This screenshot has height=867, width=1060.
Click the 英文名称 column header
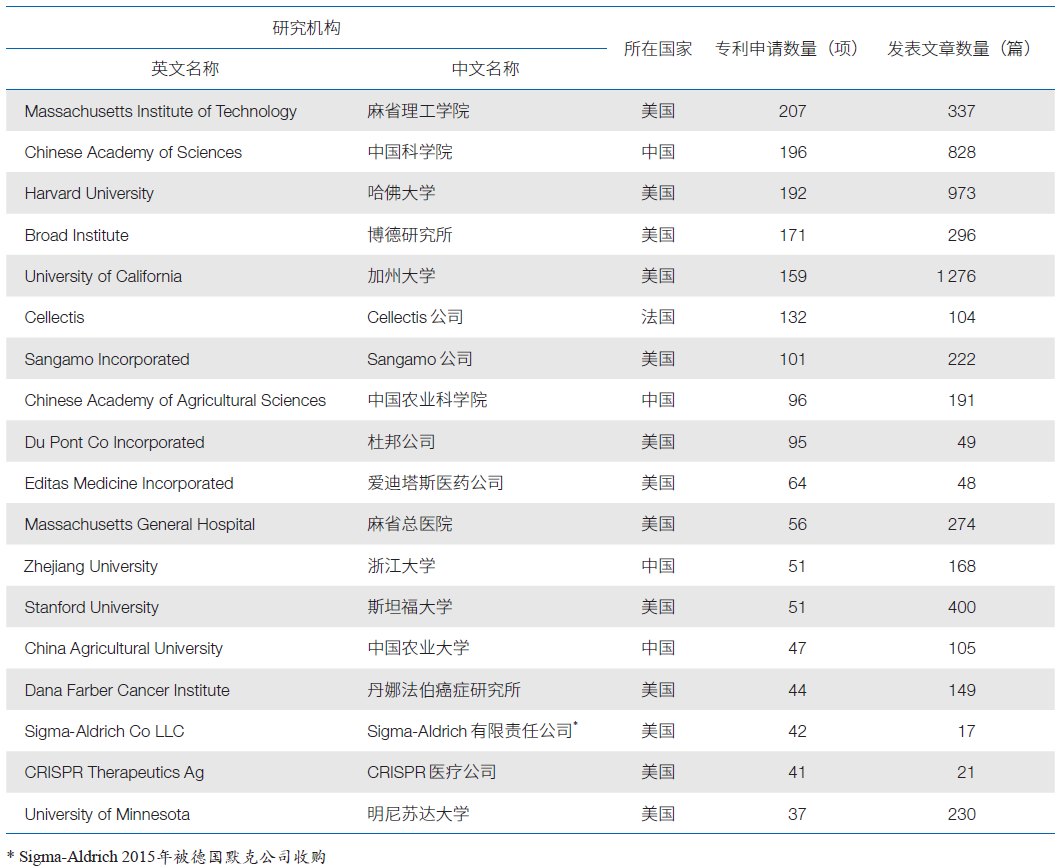(x=185, y=69)
